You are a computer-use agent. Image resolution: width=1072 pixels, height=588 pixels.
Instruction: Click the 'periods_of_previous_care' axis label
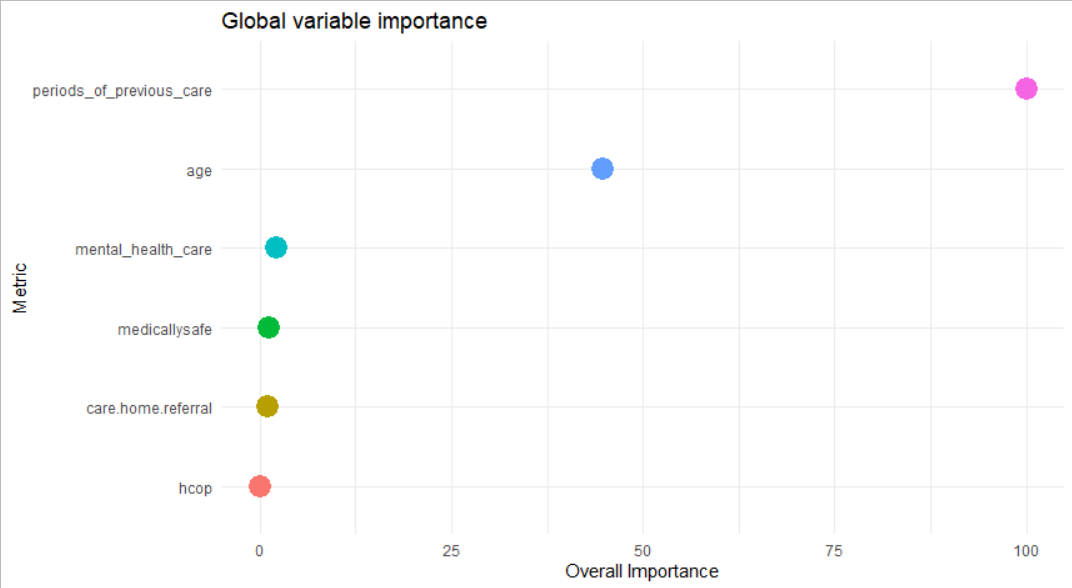pyautogui.click(x=122, y=90)
